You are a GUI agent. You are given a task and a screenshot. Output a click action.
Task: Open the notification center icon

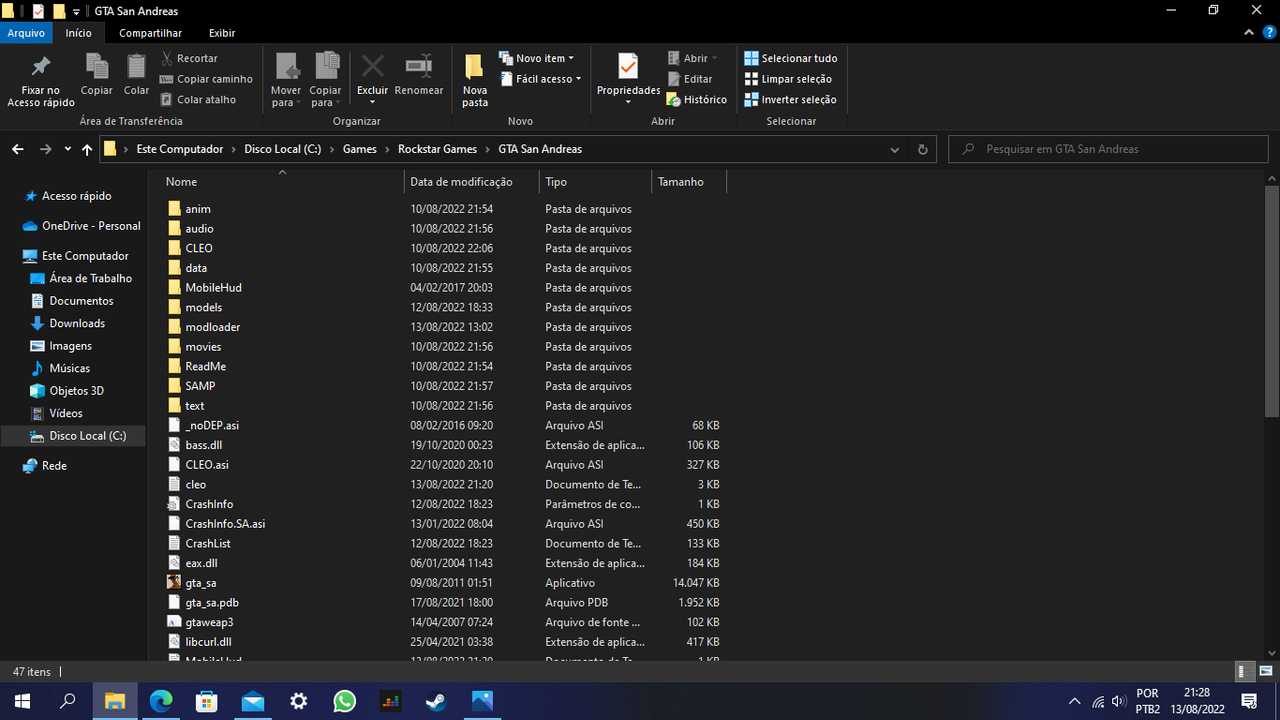[1249, 701]
